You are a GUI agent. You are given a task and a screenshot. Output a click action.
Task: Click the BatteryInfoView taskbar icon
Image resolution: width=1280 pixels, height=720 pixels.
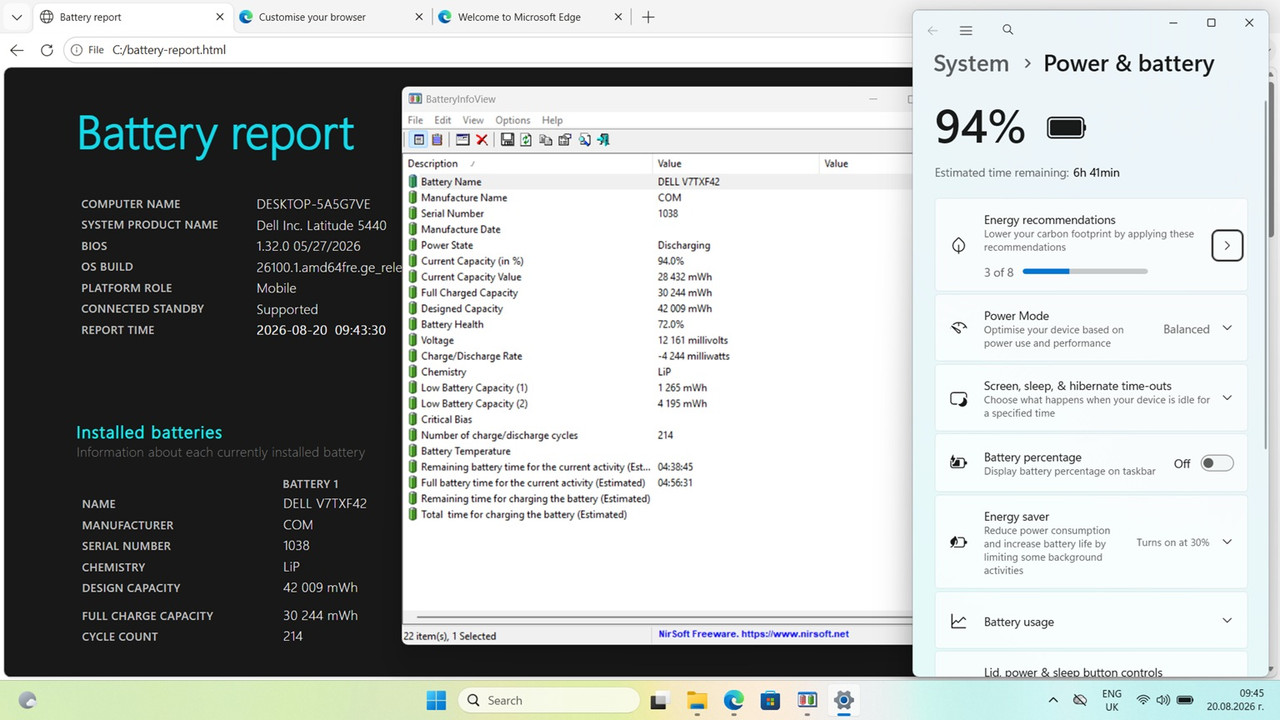tap(807, 700)
